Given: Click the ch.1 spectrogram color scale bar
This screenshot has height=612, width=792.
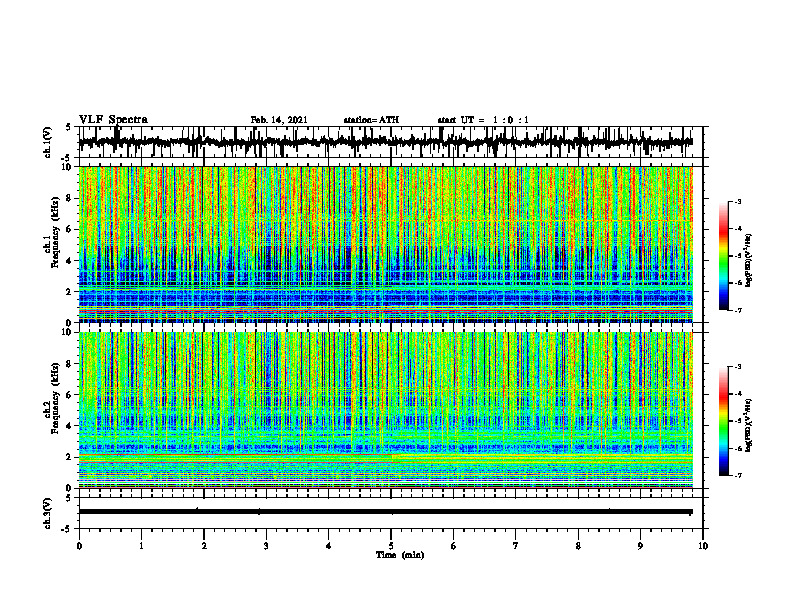Looking at the screenshot, I should click(724, 256).
